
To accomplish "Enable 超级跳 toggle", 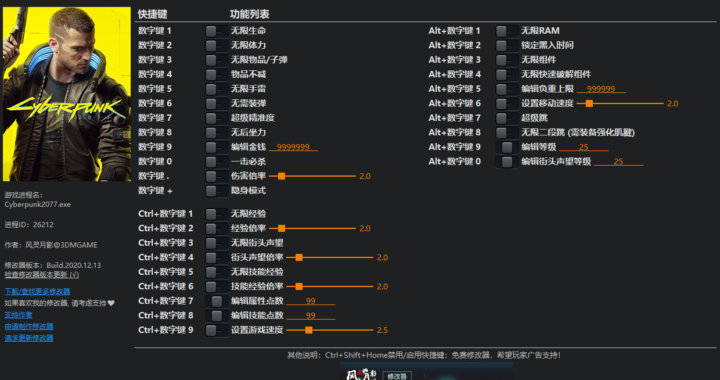I will 507,118.
